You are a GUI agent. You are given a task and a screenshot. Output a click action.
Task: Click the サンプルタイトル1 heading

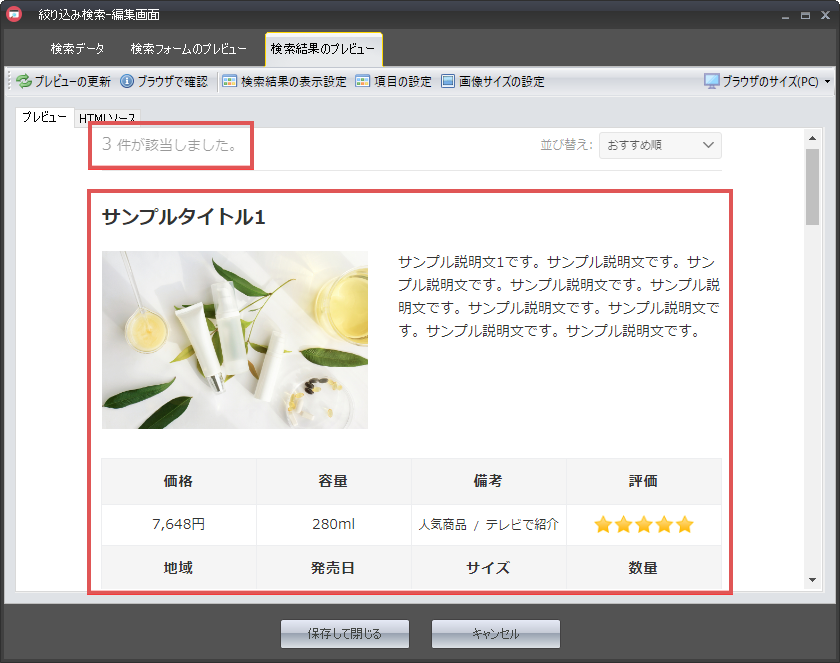coord(183,217)
